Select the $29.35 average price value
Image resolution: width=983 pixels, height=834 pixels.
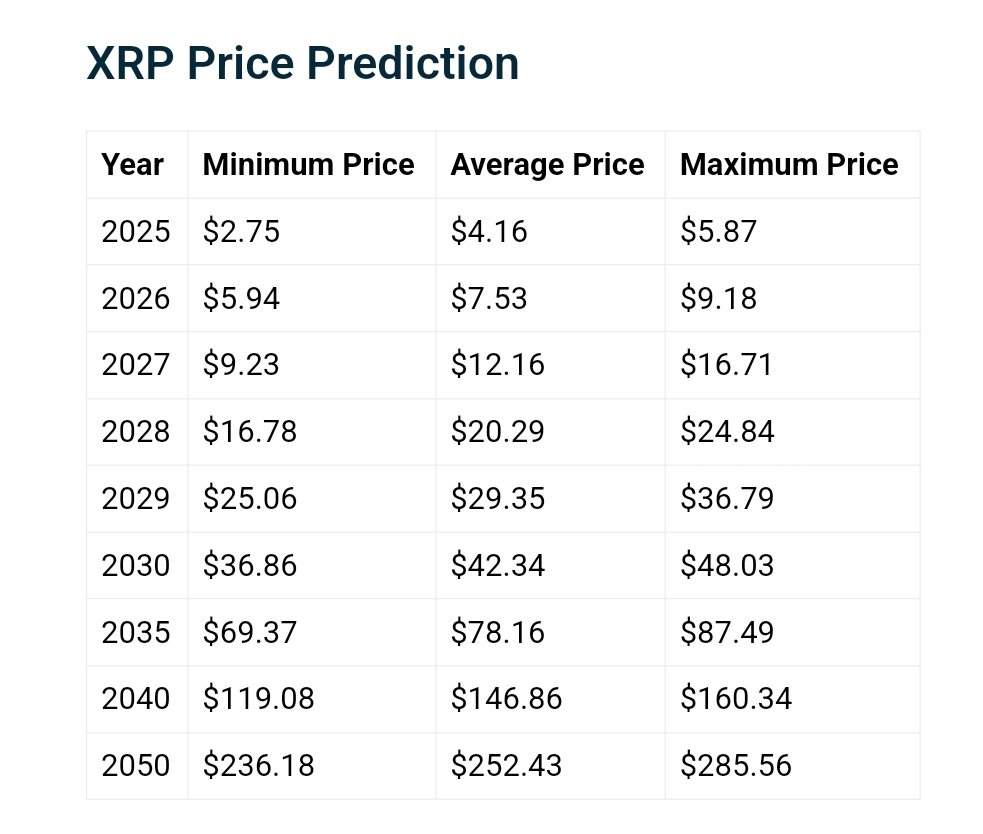click(498, 498)
